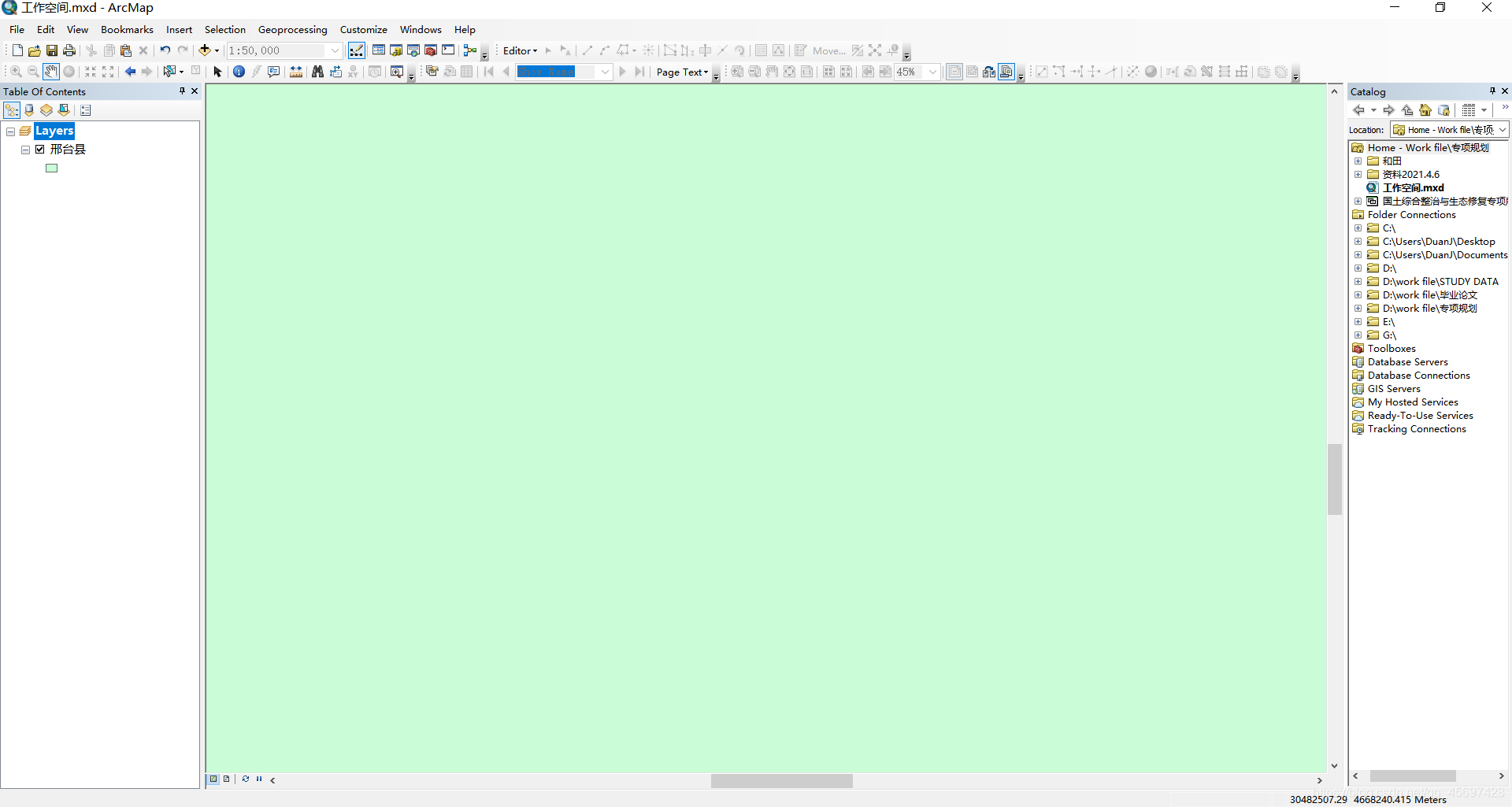Screen dimensions: 1512x807
Task: Open the Find binoculars tool
Action: (x=317, y=72)
